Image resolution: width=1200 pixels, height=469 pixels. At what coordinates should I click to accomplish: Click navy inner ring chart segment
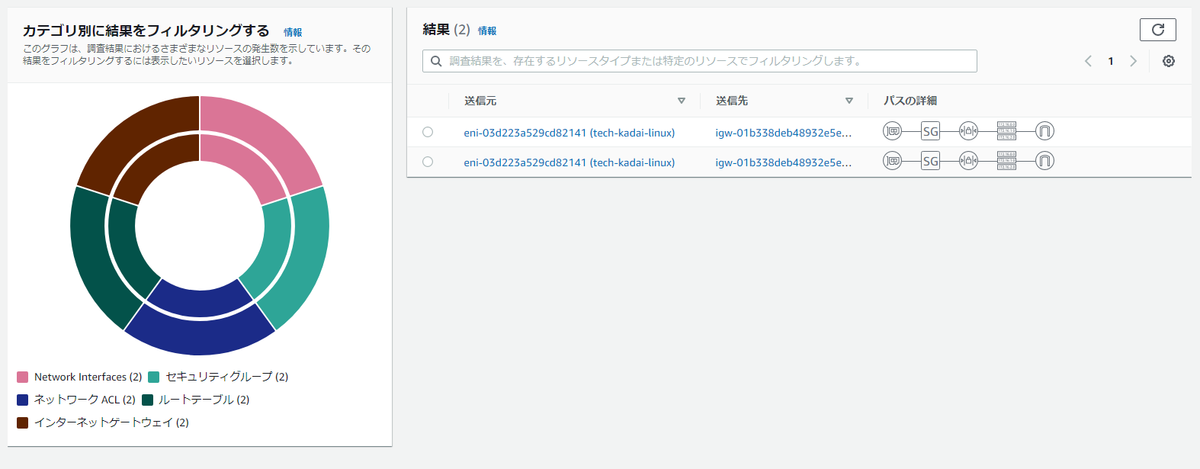pos(200,297)
